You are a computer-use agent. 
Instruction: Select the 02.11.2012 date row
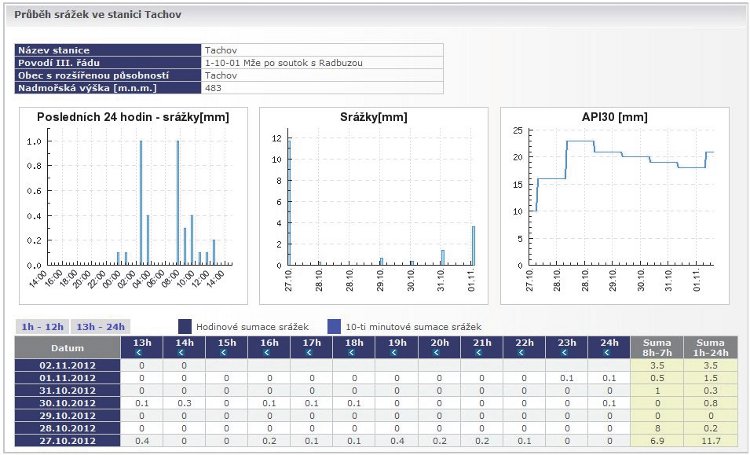[68, 365]
